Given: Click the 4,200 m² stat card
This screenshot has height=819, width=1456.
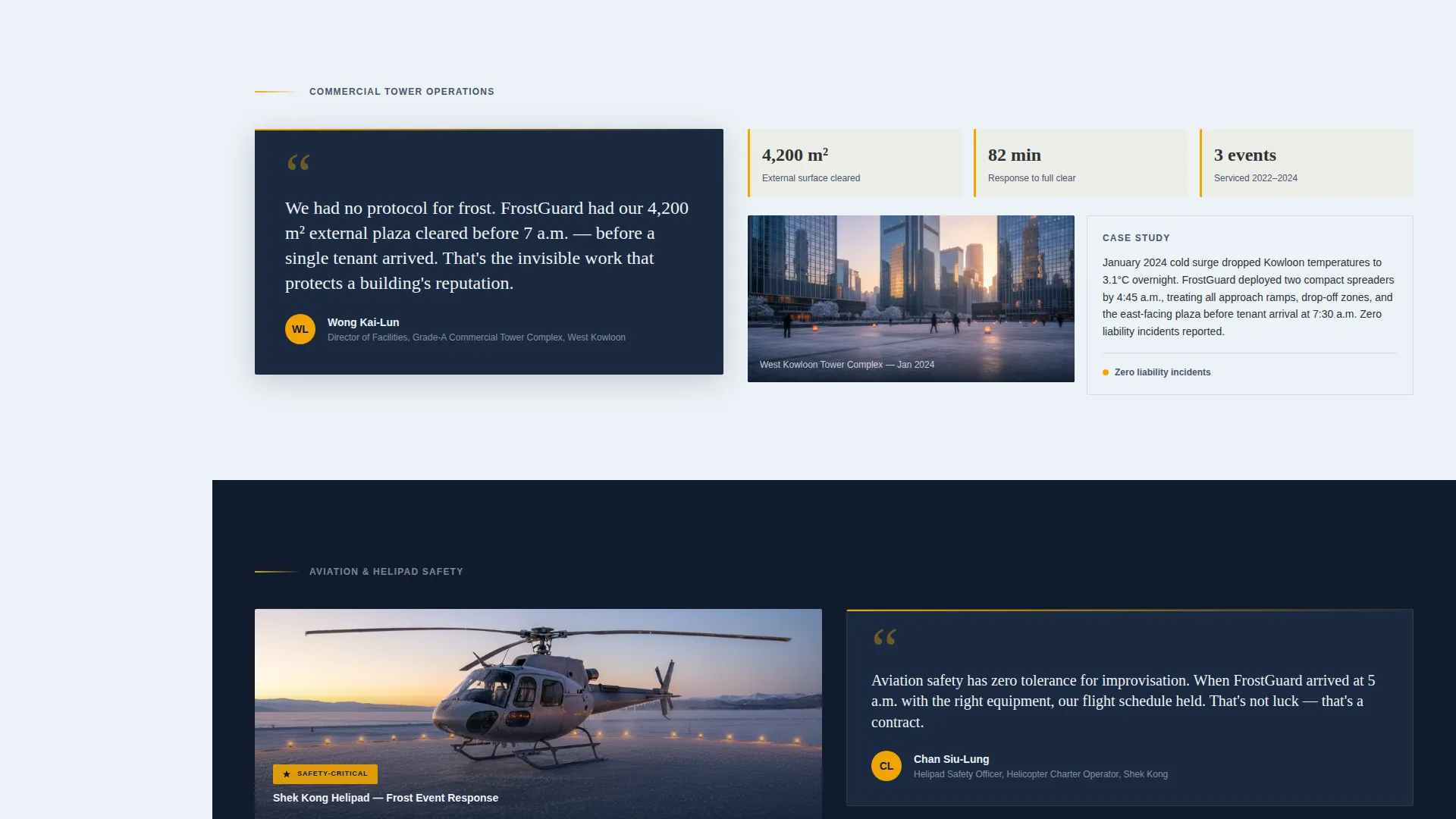Looking at the screenshot, I should tap(855, 163).
